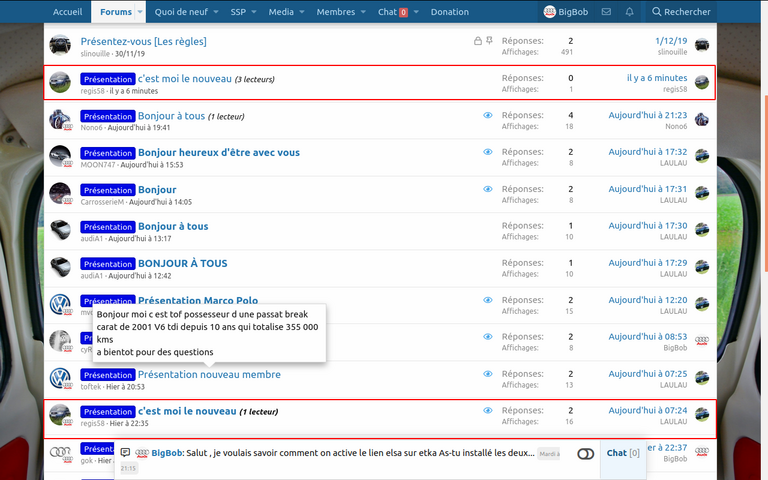Open the inbox envelope icon

606,12
